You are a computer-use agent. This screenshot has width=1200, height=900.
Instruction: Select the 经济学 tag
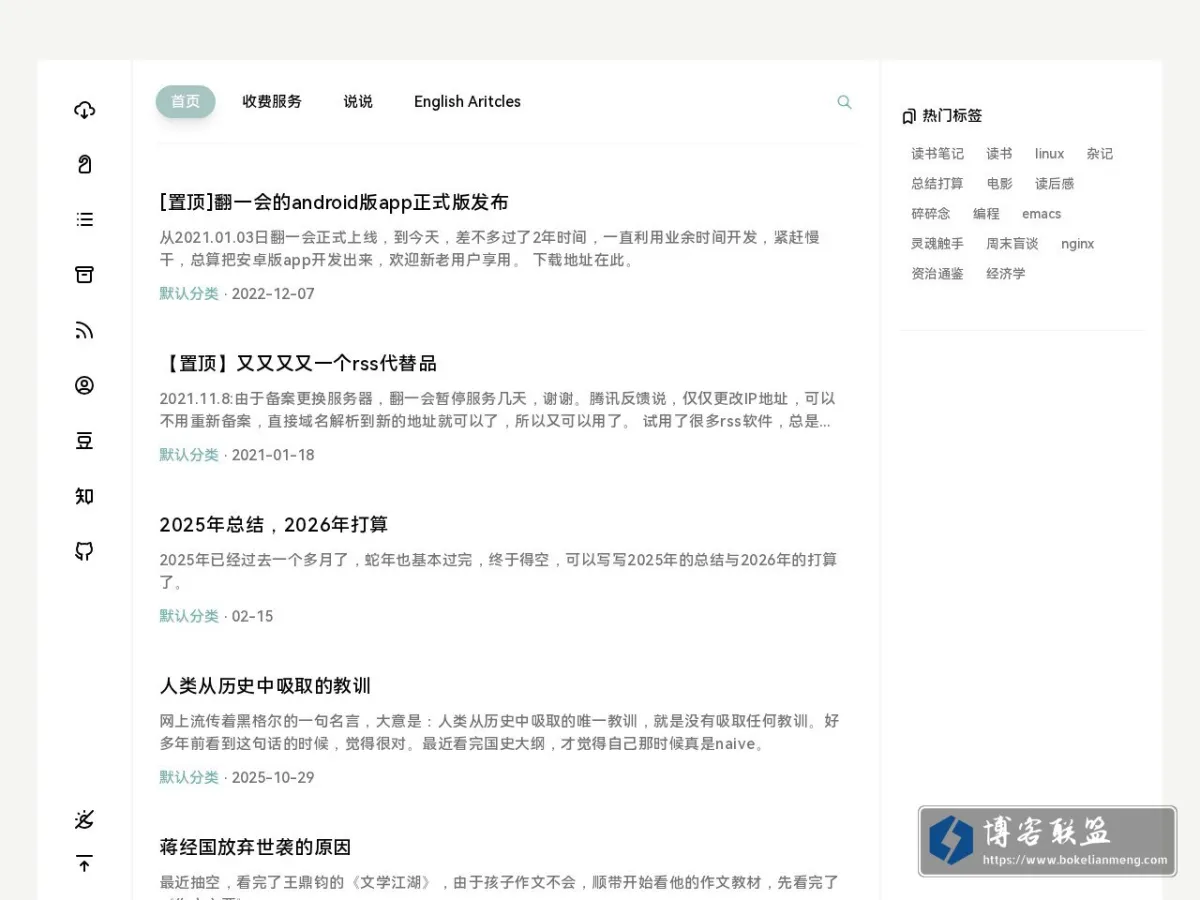1005,274
